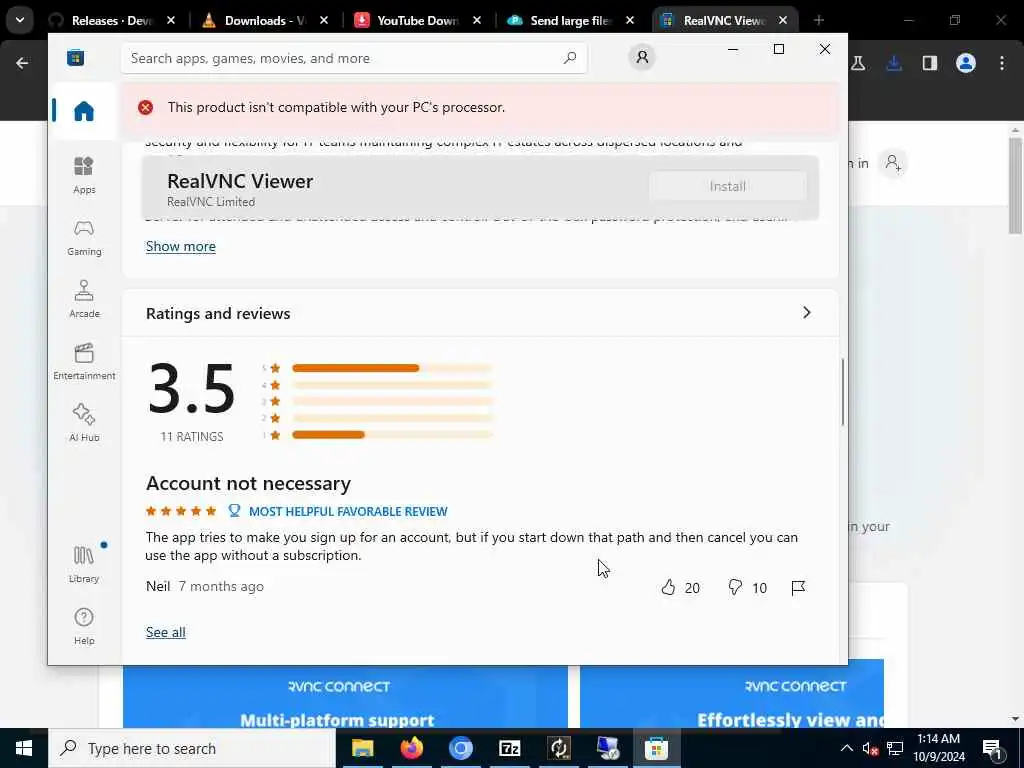
Task: Open a new browser tab
Action: pyautogui.click(x=818, y=20)
